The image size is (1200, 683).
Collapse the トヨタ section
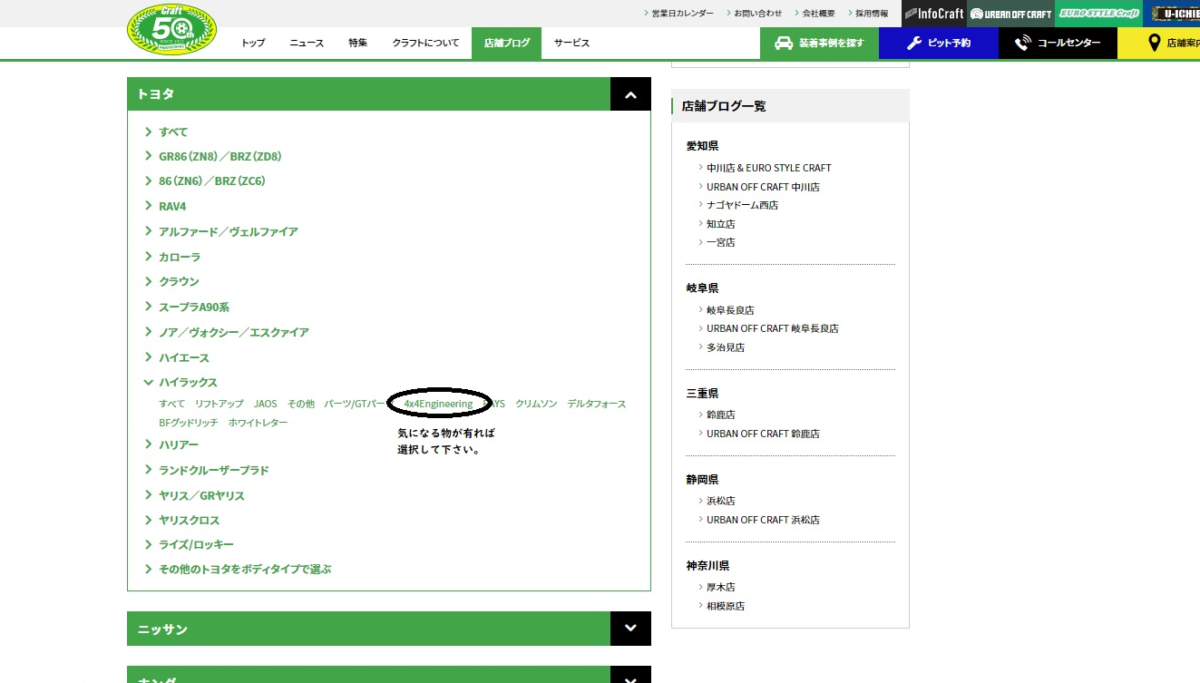(630, 94)
